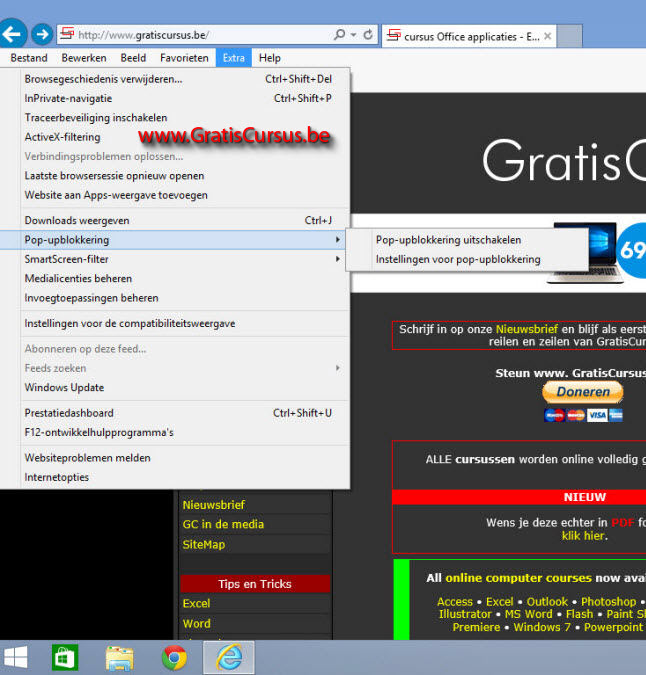The width and height of the screenshot is (646, 675).
Task: Click the klik hier link
Action: pyautogui.click(x=584, y=536)
